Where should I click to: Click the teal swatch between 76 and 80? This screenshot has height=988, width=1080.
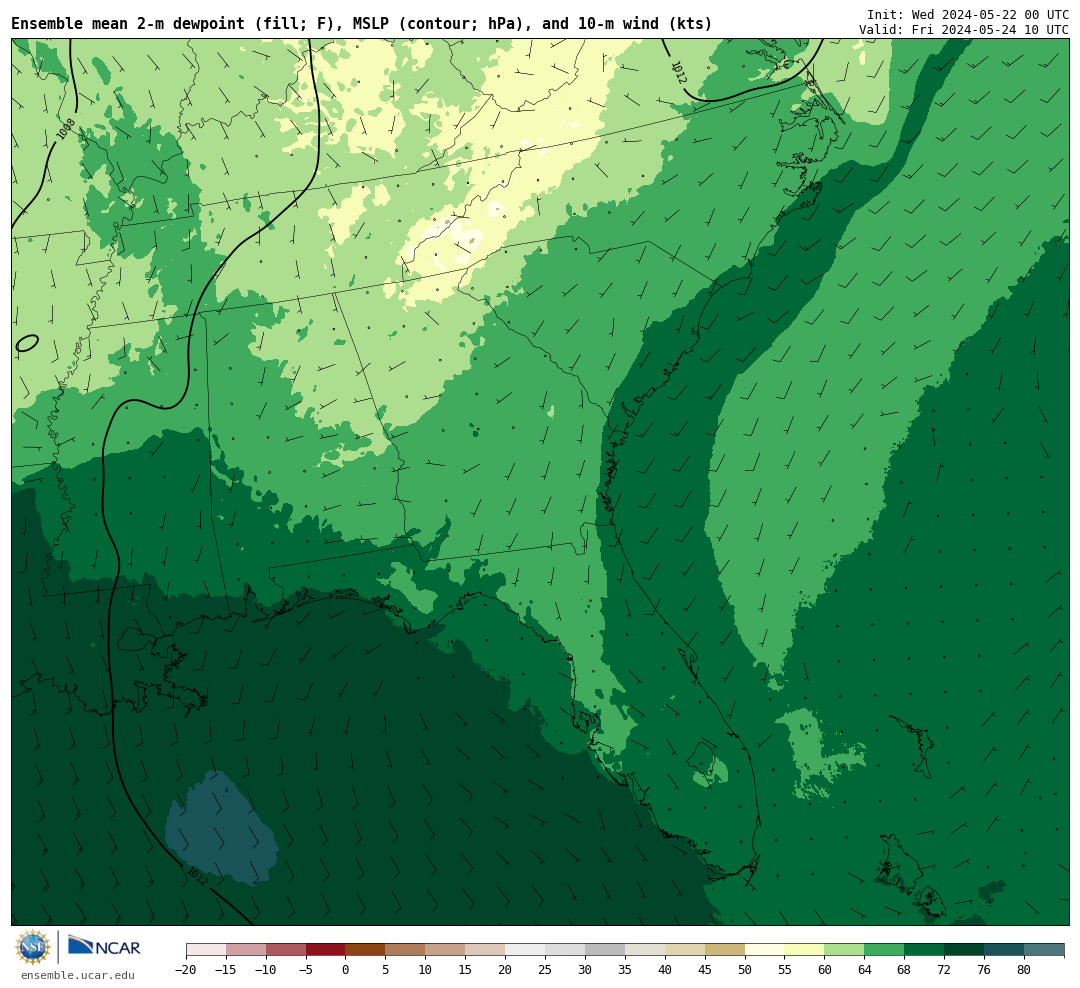click(1004, 950)
